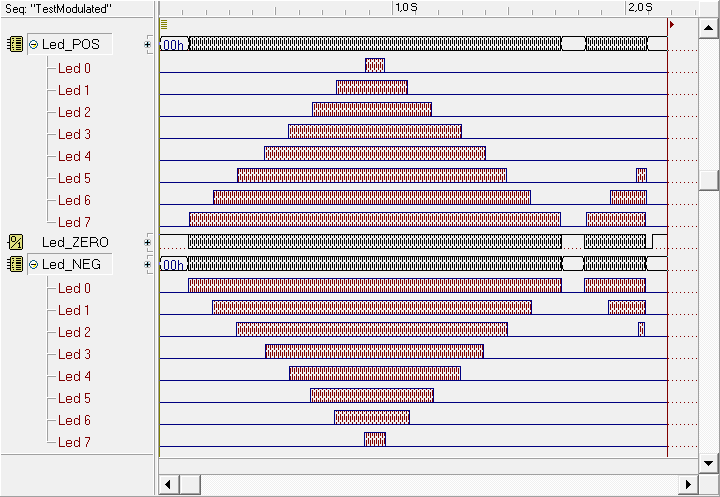Viewport: 720px width, 497px height.
Task: Click the 00h value on Led_NEG bus
Action: point(174,265)
